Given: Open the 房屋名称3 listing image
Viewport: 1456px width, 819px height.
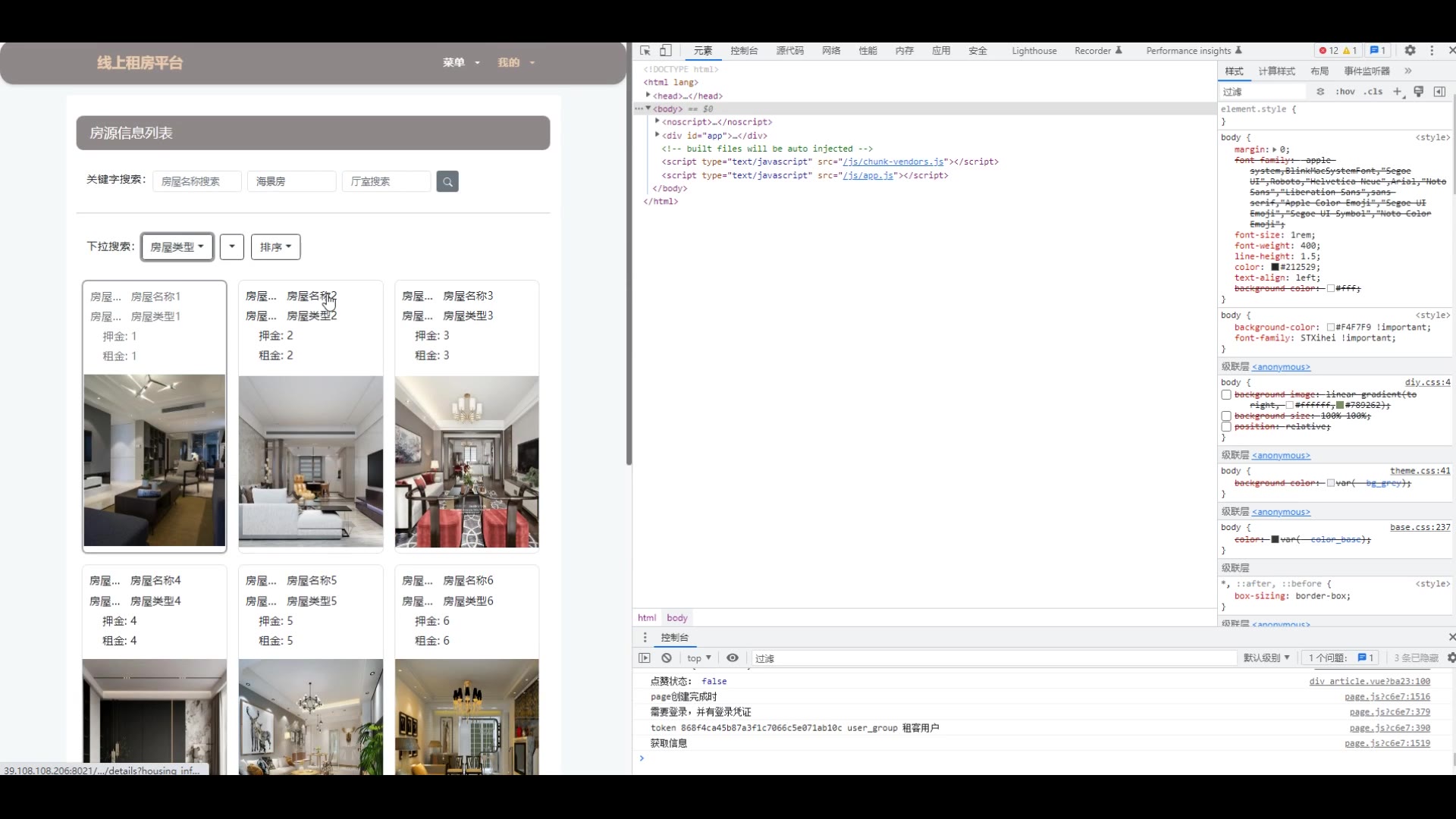Looking at the screenshot, I should [x=467, y=462].
